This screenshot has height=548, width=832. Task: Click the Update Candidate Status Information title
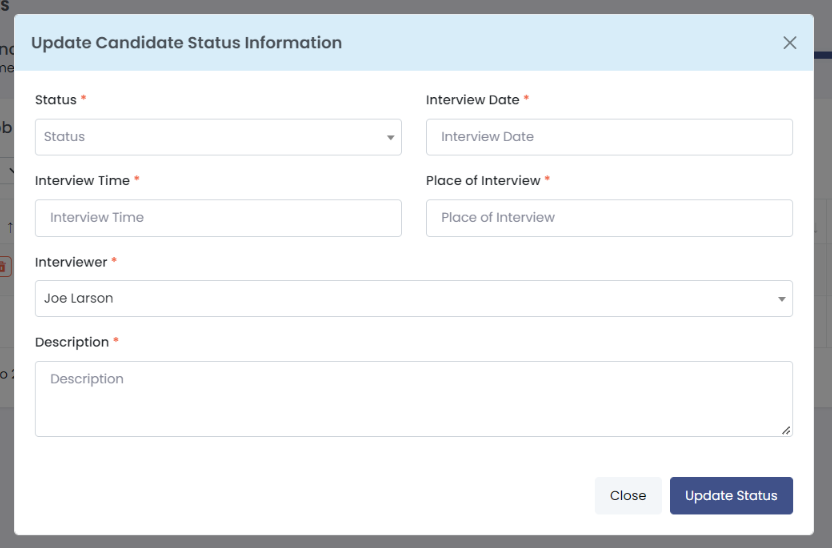click(x=187, y=43)
